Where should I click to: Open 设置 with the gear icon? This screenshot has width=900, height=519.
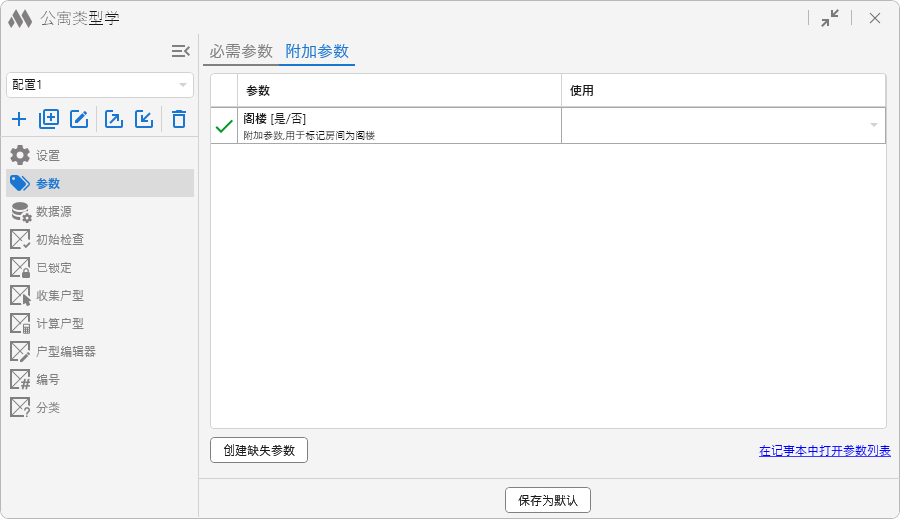click(x=20, y=156)
